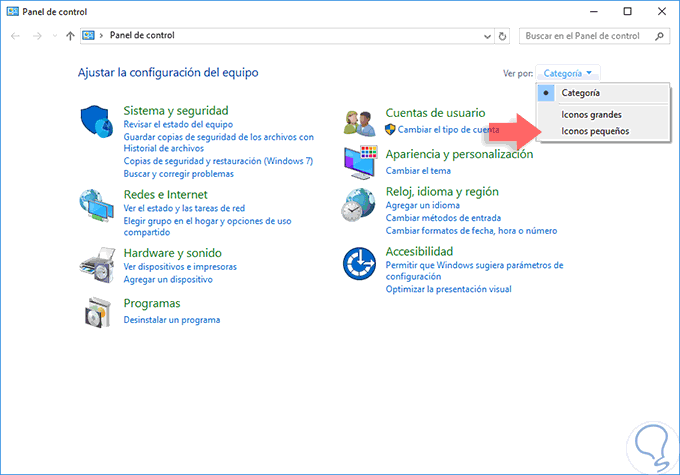This screenshot has width=680, height=475.
Task: Select Iconos pequeños view option
Action: pos(603,131)
